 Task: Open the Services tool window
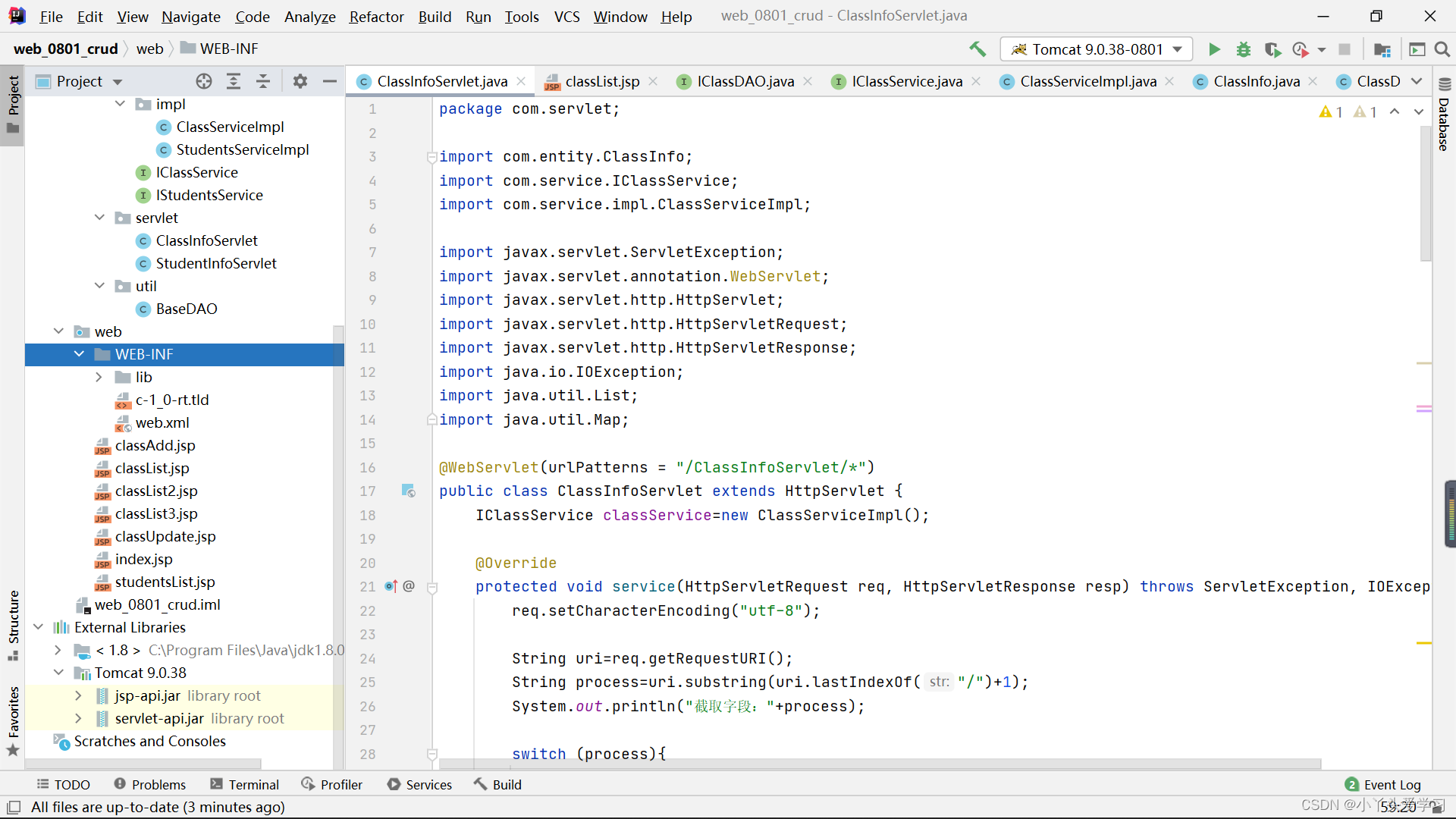419,784
